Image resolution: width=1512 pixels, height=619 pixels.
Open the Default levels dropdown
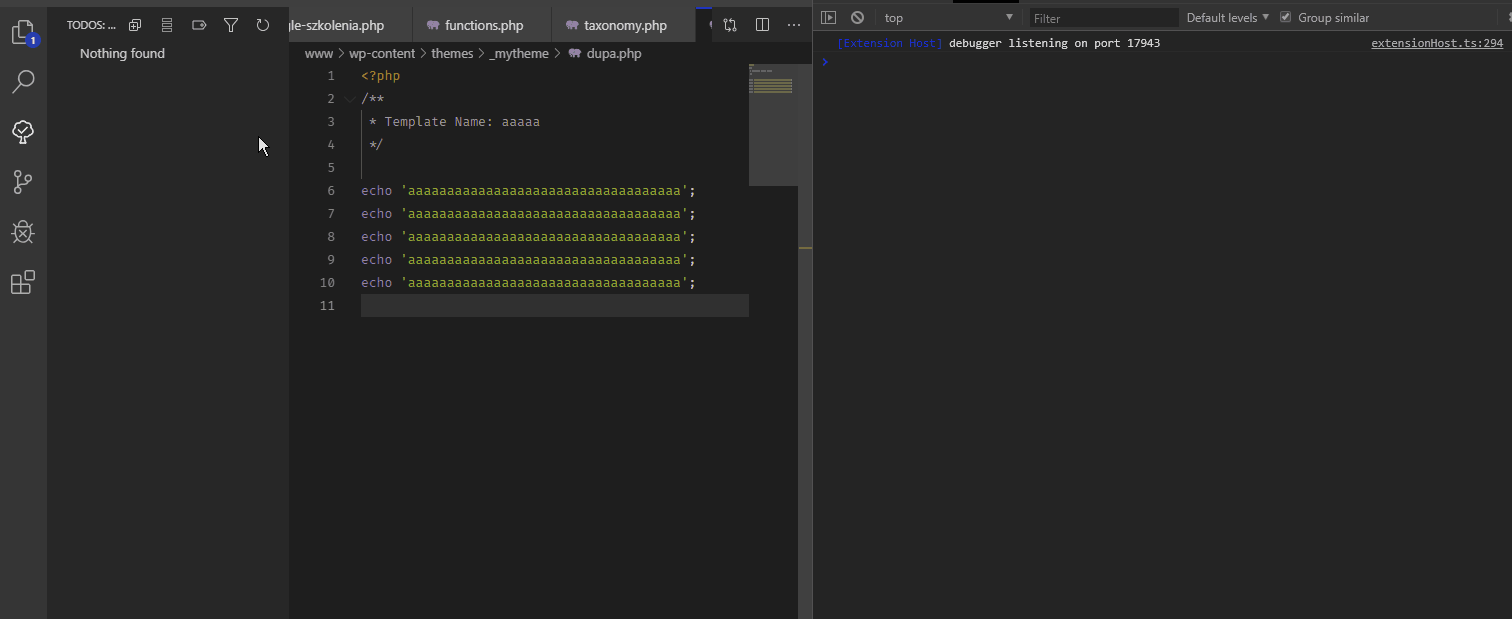[x=1227, y=18]
